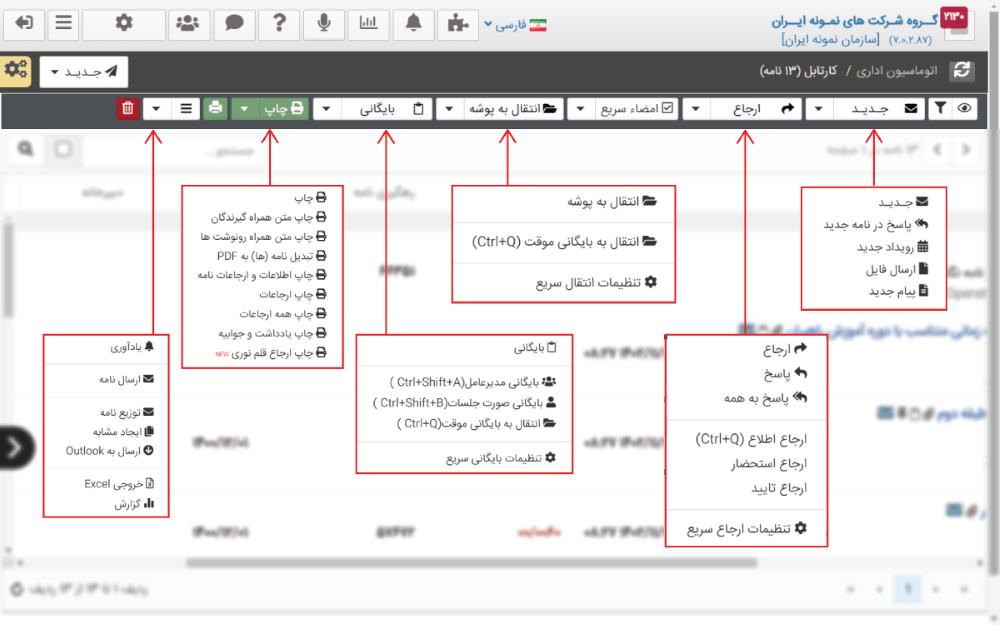The height and width of the screenshot is (625, 1000).
Task: Toggle the filter icon next to the envelope
Action: [941, 108]
